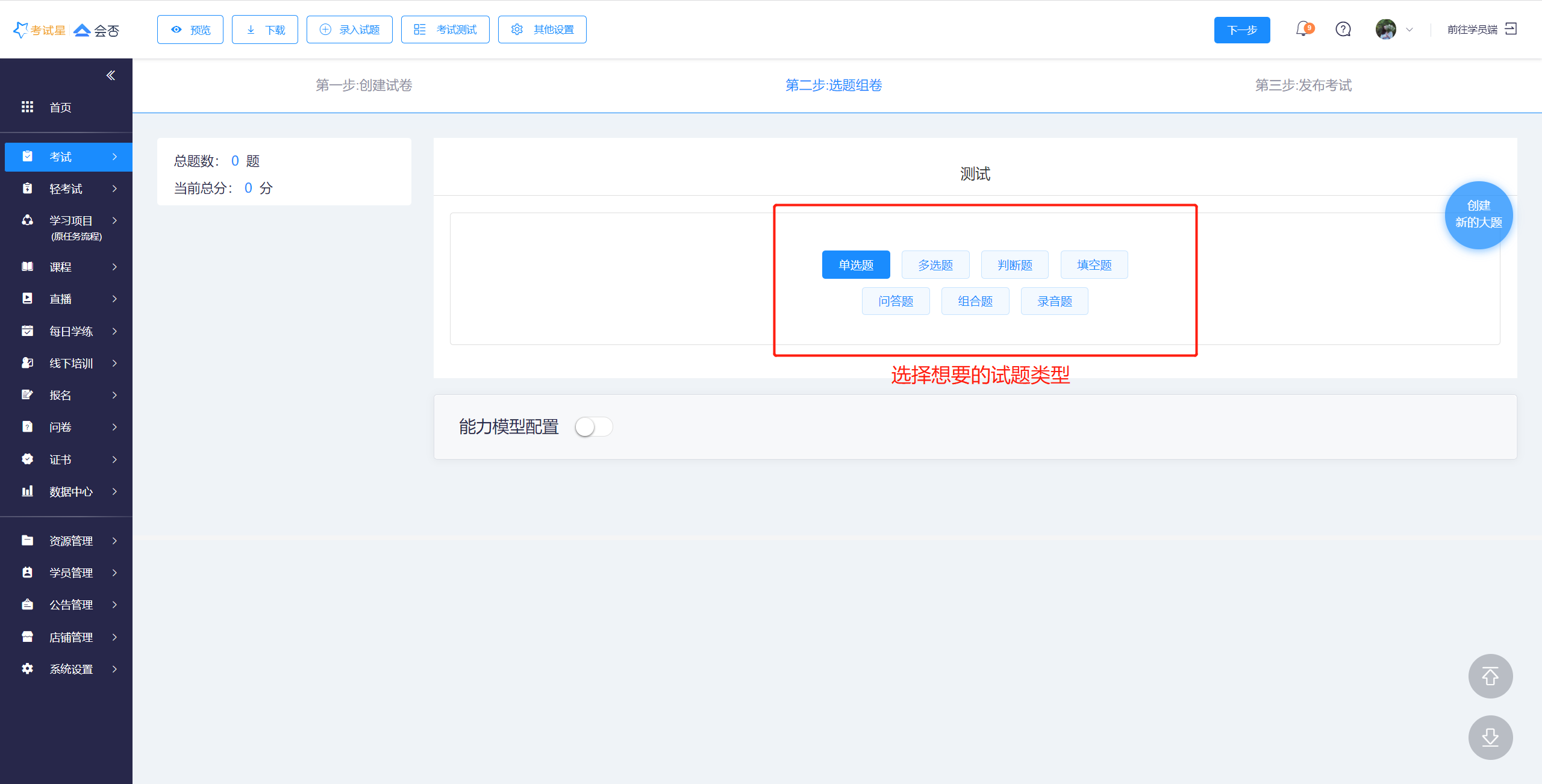1542x784 pixels.
Task: Click the notification bell icon
Action: pos(1303,29)
